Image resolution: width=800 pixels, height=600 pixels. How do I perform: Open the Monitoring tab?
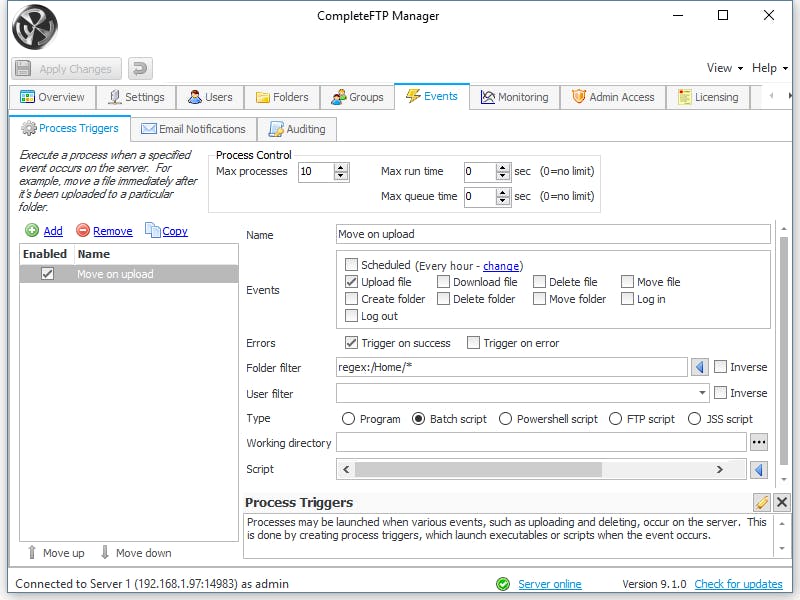coord(514,97)
